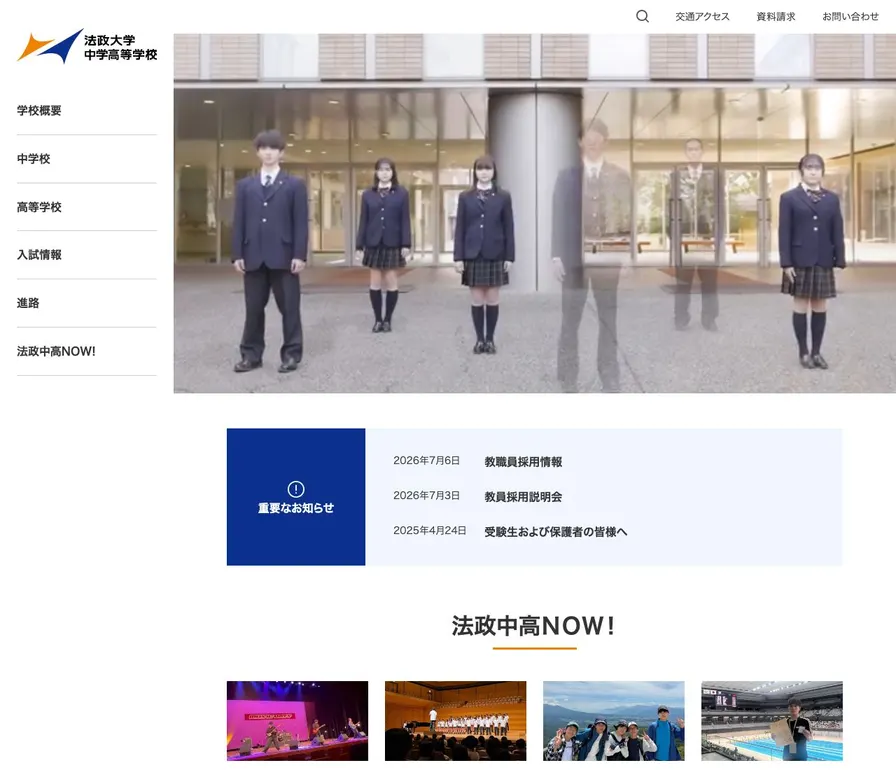Click the 2026年7月3日 date entry
The height and width of the screenshot is (770, 896).
426,495
